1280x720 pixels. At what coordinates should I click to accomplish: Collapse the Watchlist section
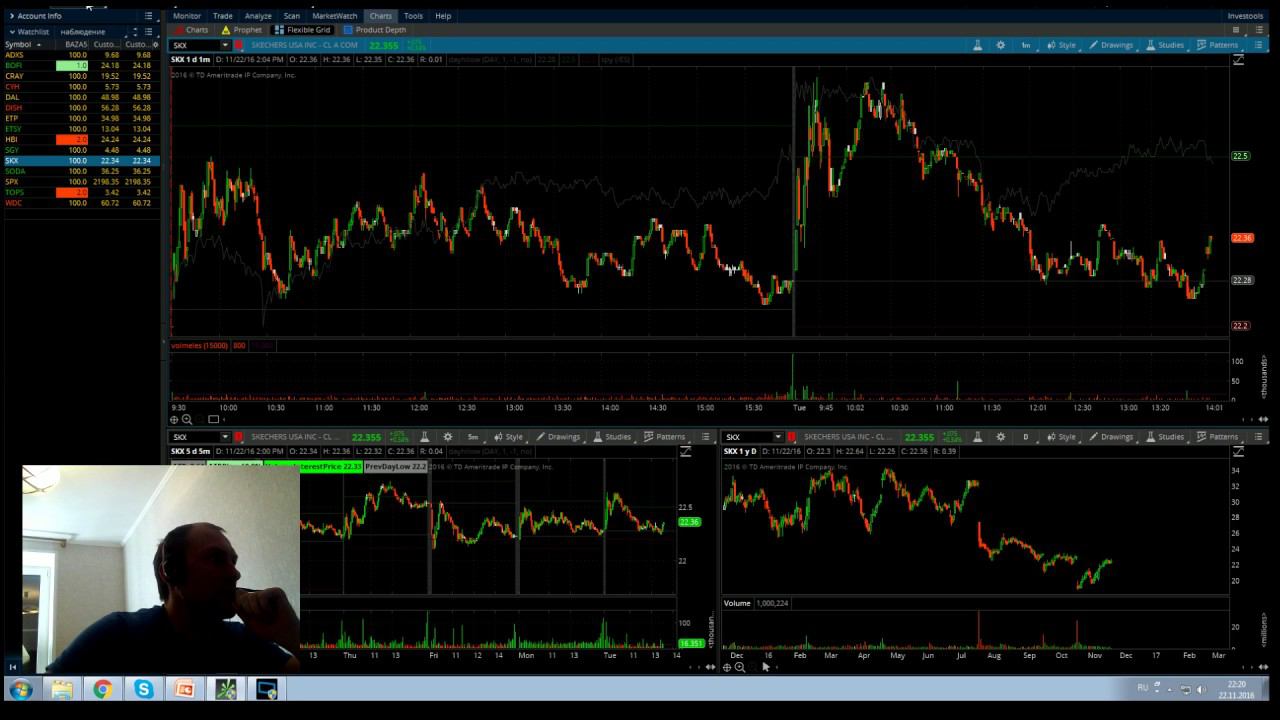[x=12, y=32]
